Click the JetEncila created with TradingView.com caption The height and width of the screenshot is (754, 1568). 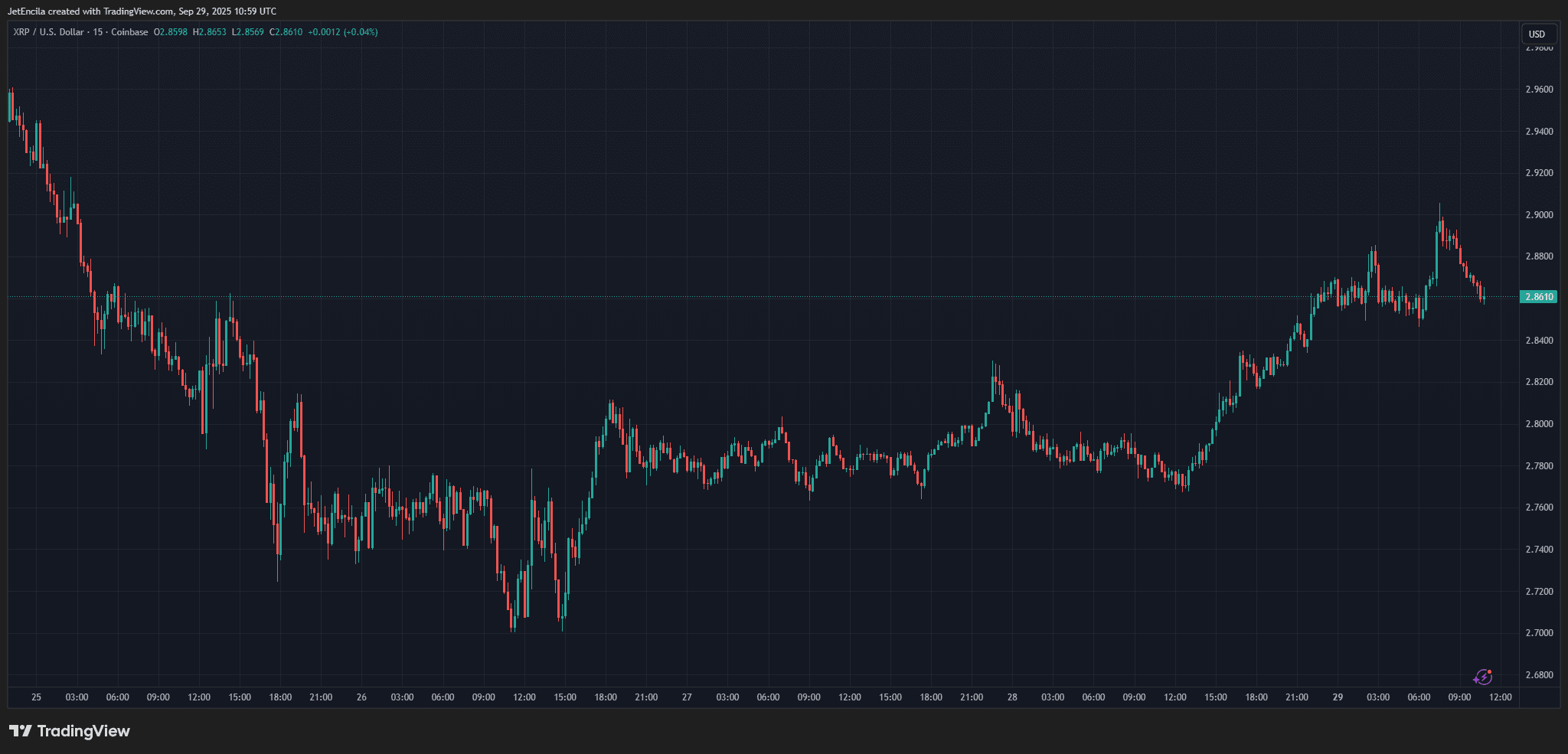pos(142,11)
